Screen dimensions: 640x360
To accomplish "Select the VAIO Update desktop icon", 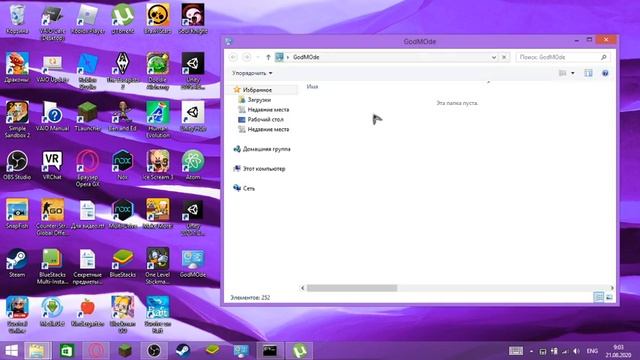I will 52,68.
